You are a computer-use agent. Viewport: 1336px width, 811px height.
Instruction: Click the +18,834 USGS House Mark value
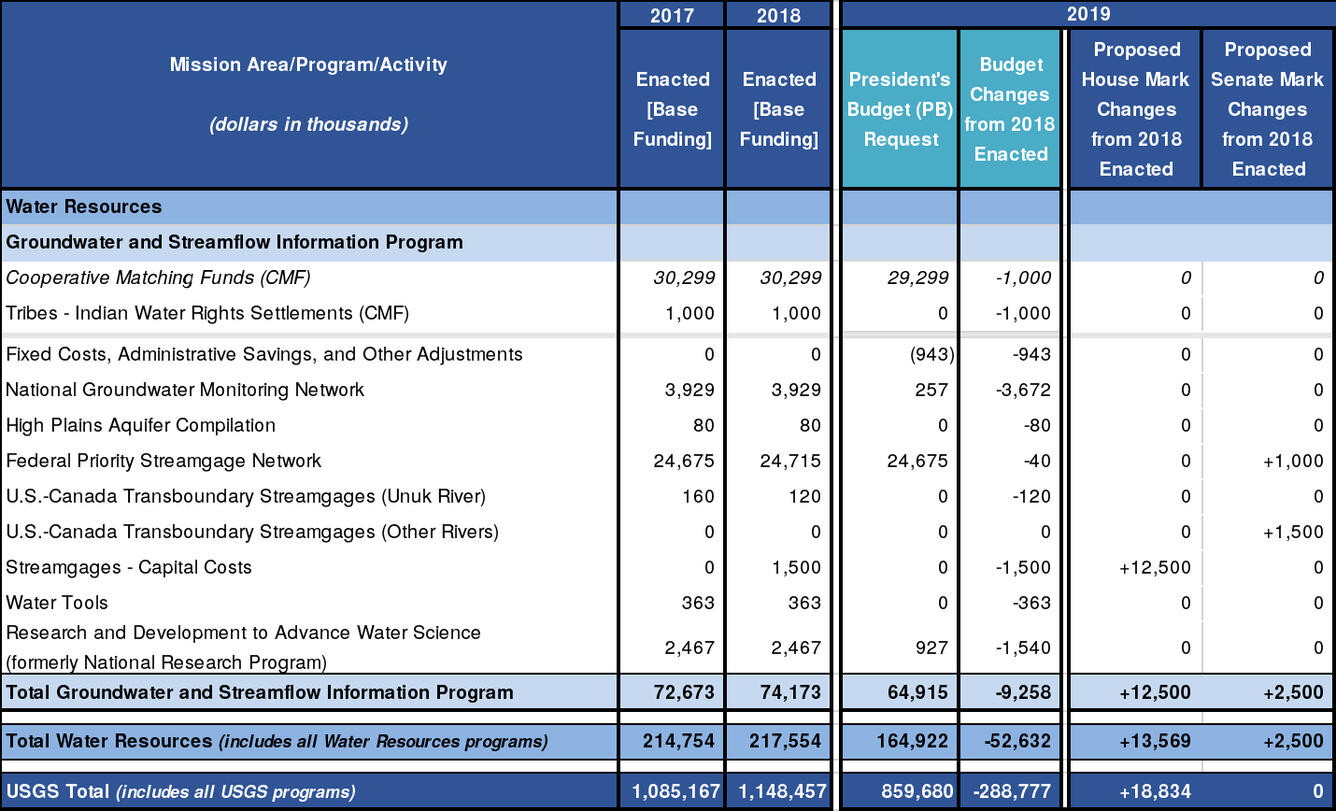[1155, 791]
